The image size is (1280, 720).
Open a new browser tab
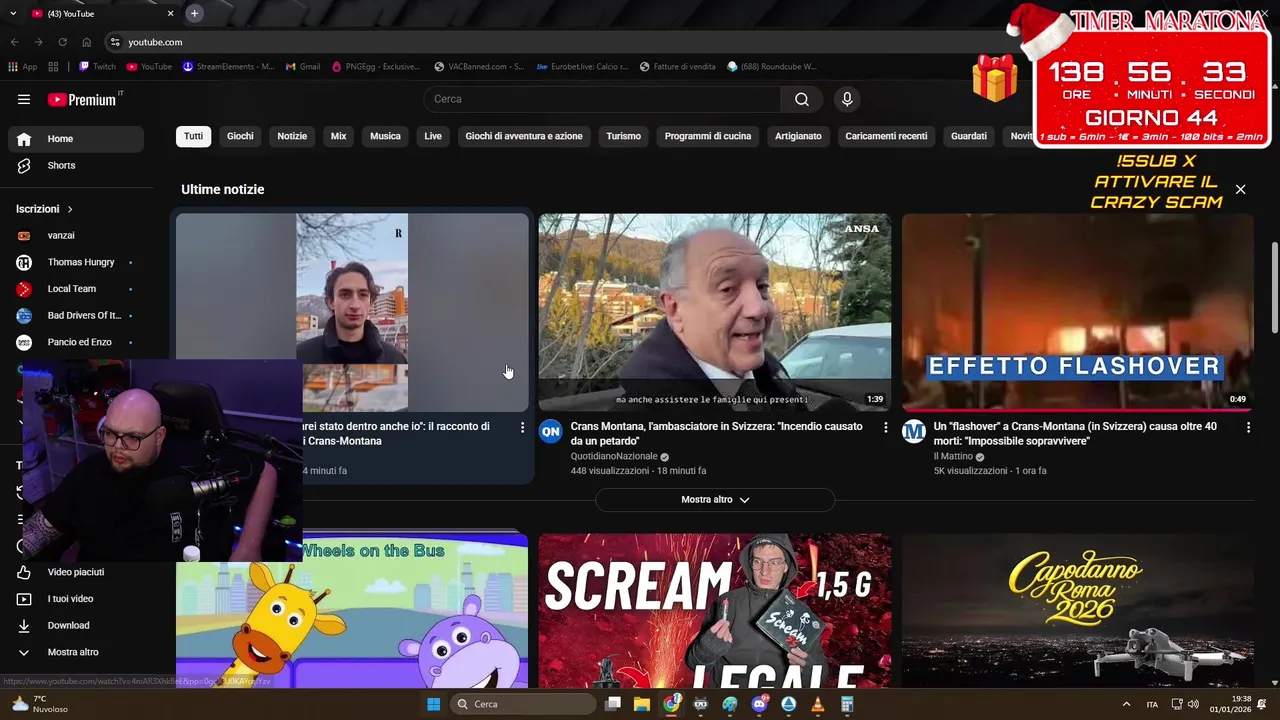click(x=194, y=13)
